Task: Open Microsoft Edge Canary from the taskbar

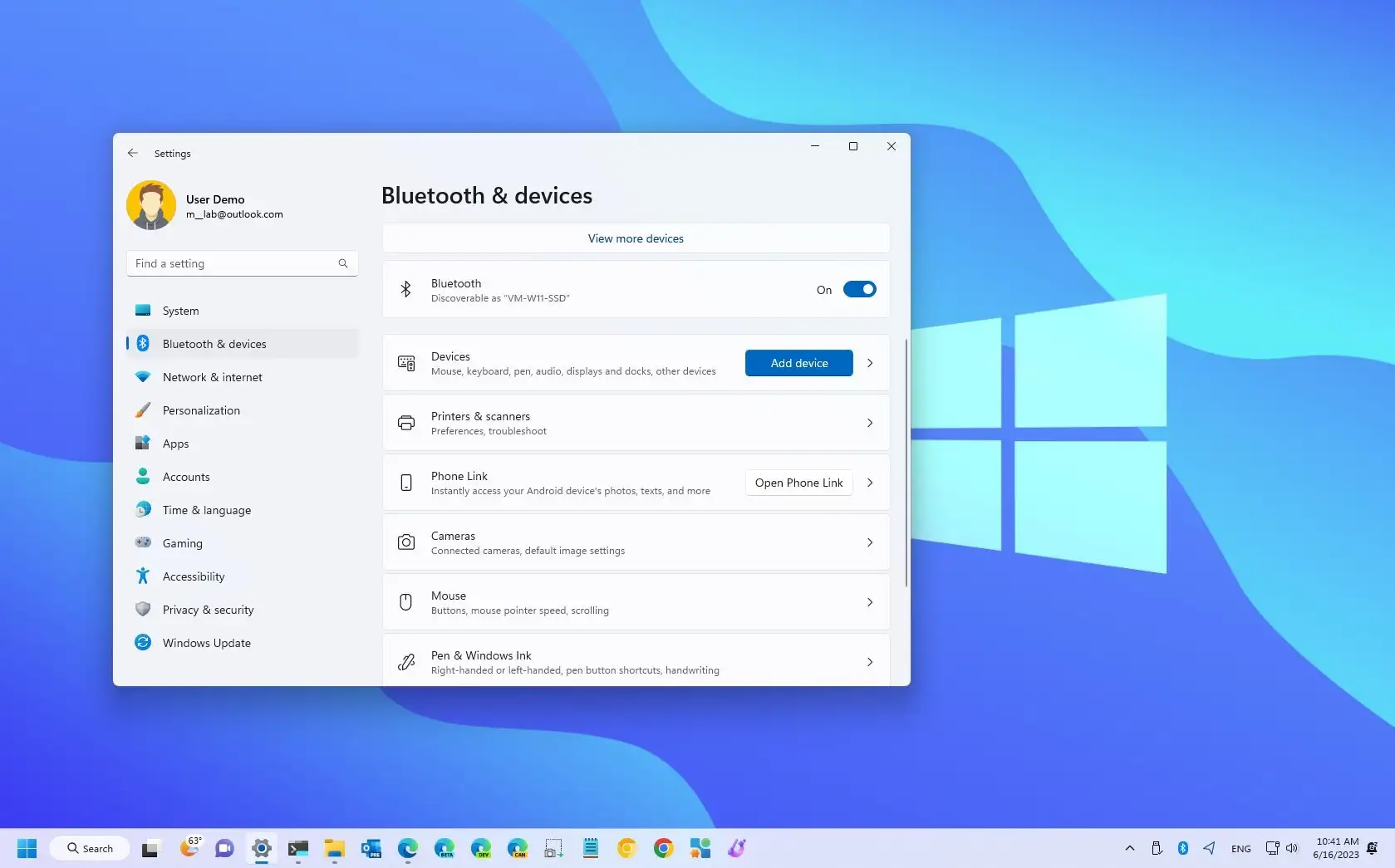Action: coord(515,848)
